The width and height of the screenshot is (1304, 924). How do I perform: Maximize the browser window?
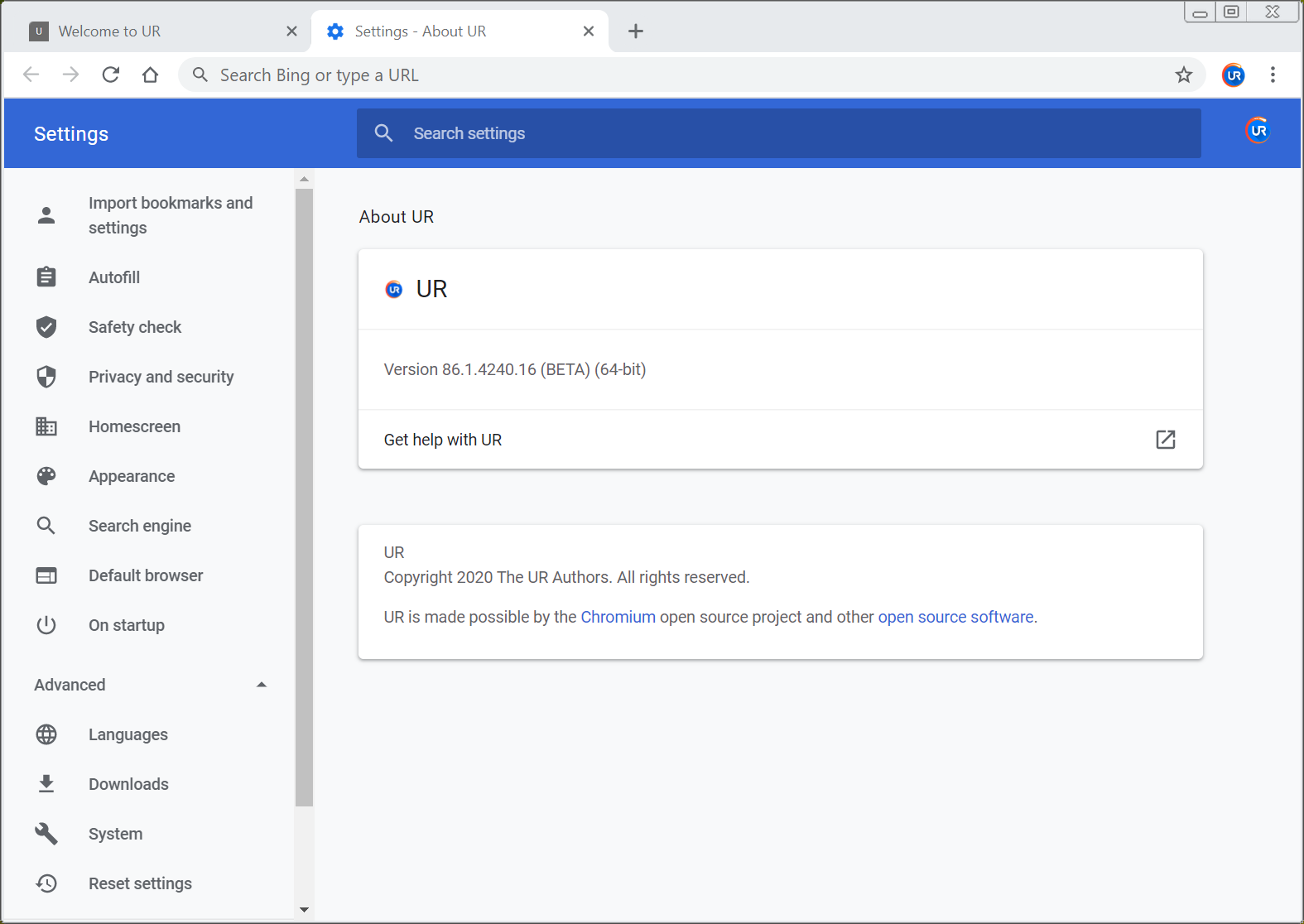[1231, 12]
